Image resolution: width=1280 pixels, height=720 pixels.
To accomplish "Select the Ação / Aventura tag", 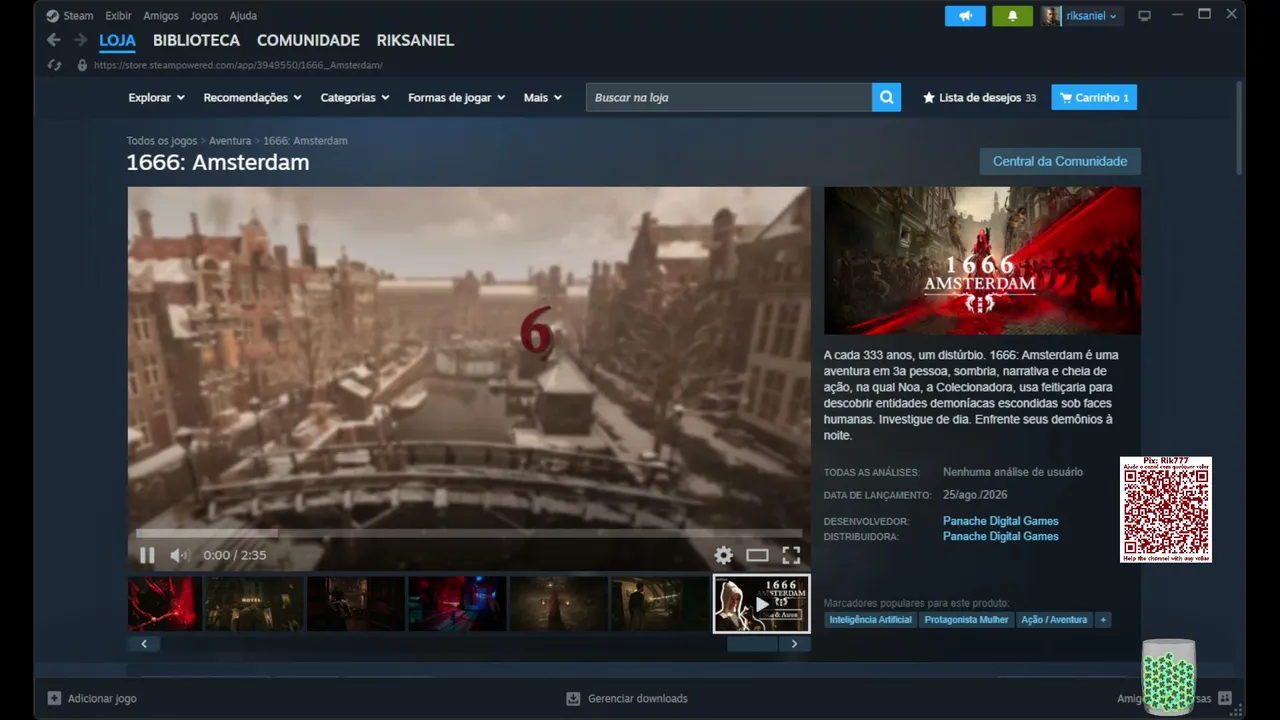I will tap(1054, 620).
